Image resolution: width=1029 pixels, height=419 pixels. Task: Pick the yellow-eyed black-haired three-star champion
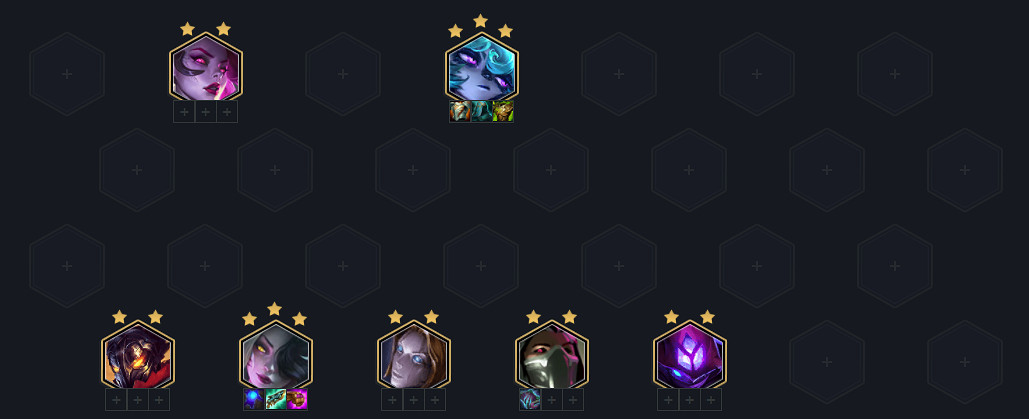pyautogui.click(x=276, y=355)
